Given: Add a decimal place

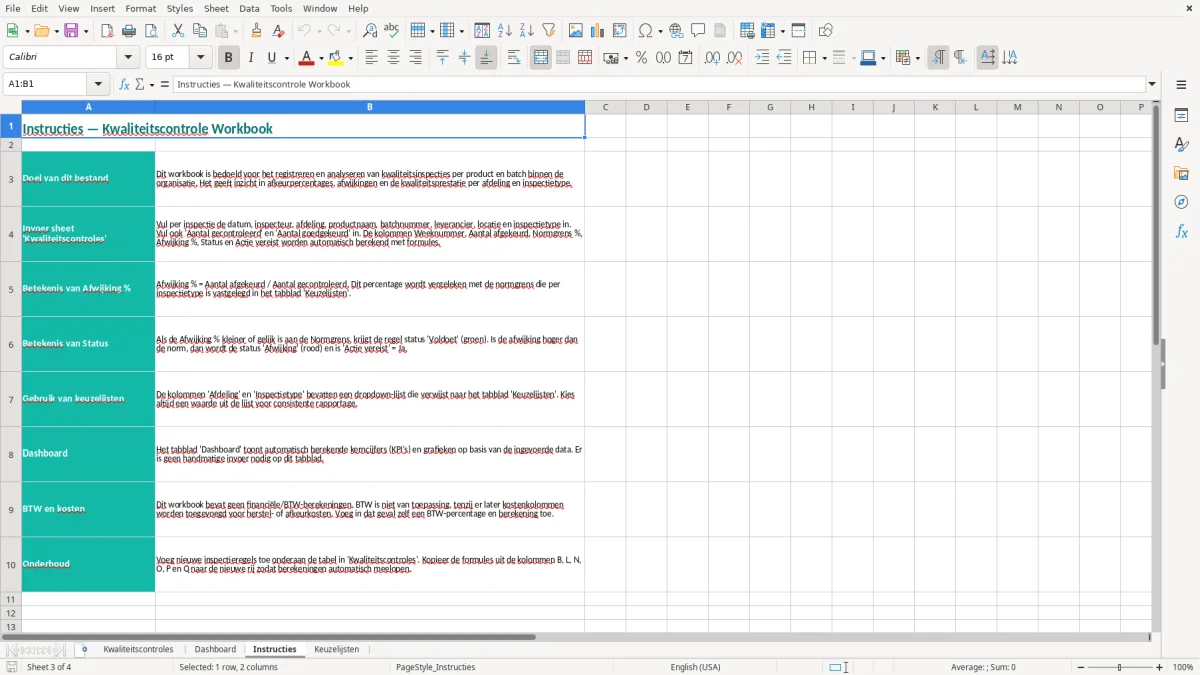Looking at the screenshot, I should (712, 58).
